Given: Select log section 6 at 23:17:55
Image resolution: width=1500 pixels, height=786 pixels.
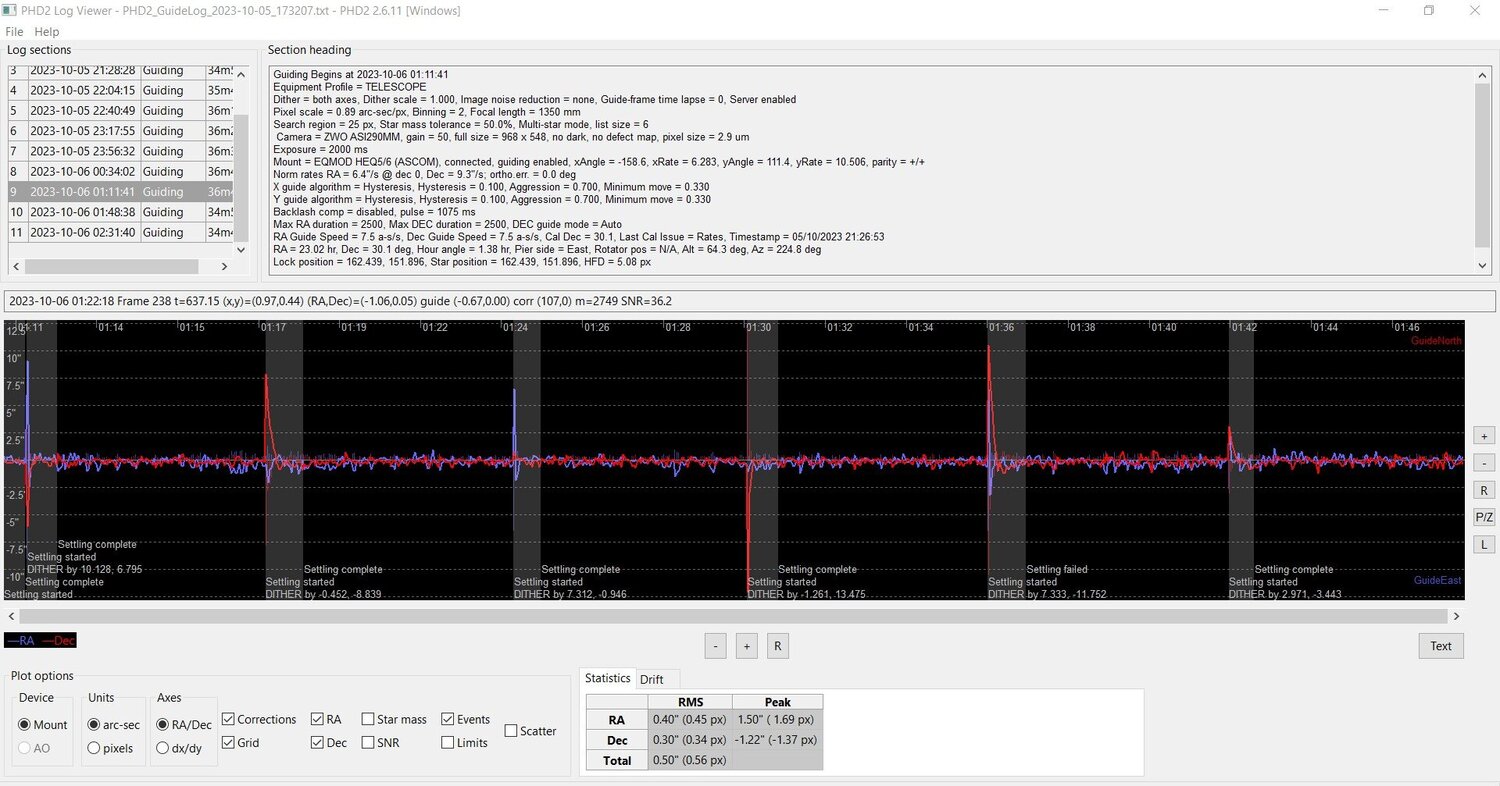Looking at the screenshot, I should (x=120, y=131).
